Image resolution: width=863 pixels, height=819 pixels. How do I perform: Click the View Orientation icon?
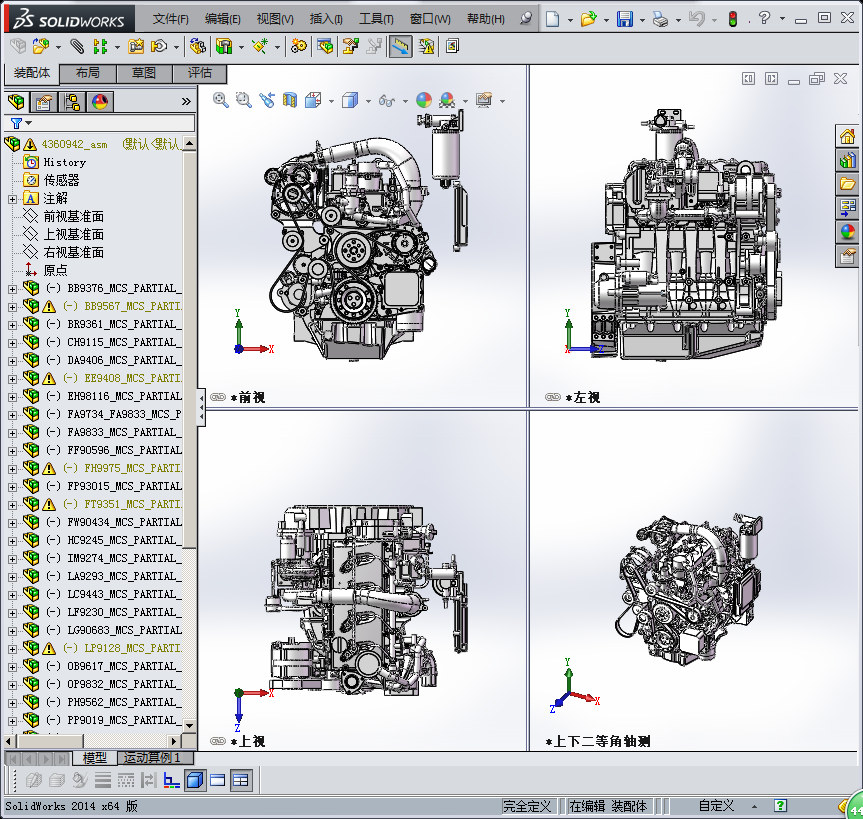click(313, 100)
